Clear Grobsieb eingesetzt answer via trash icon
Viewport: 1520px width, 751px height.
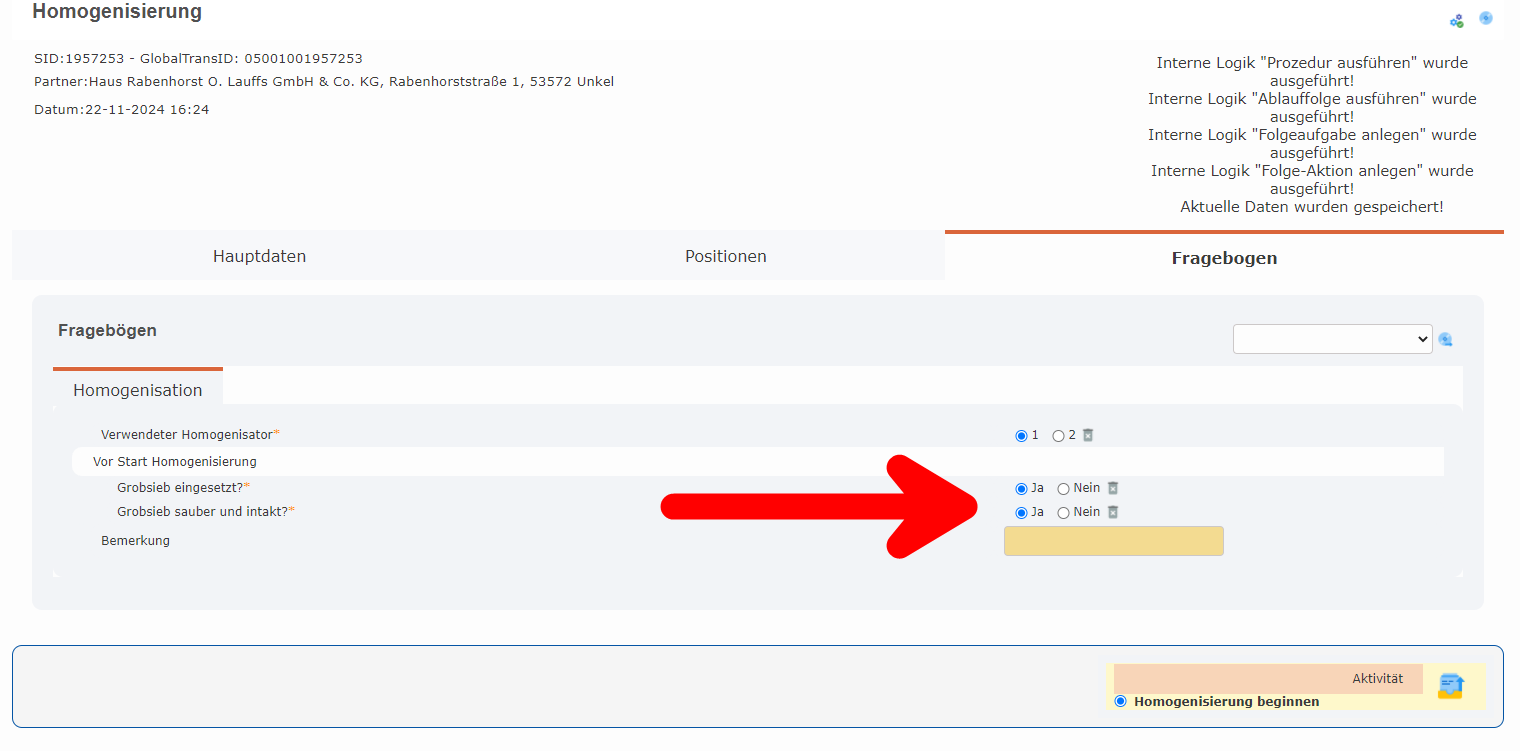1112,488
